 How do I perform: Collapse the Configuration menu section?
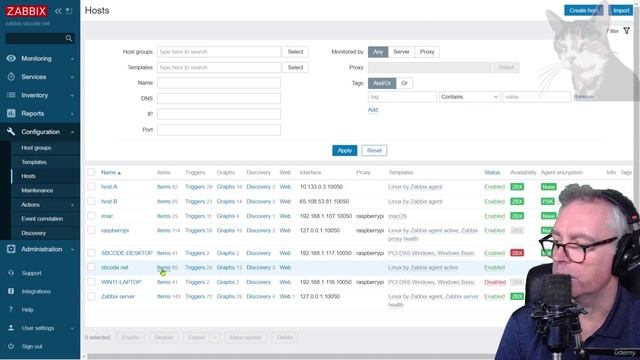pyautogui.click(x=72, y=132)
